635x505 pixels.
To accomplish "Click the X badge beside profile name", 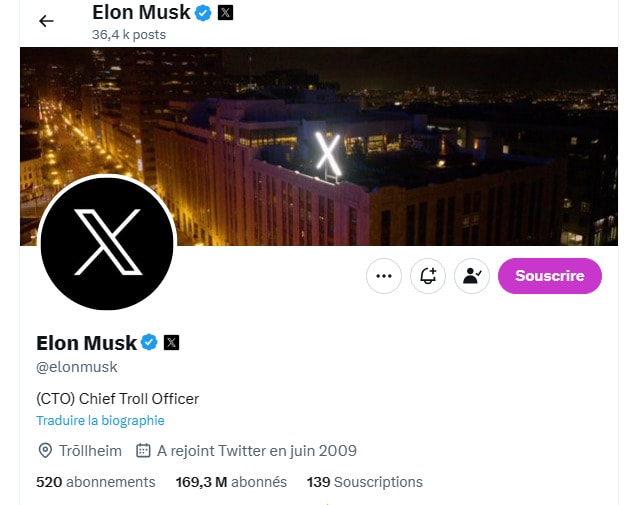I will (x=172, y=343).
